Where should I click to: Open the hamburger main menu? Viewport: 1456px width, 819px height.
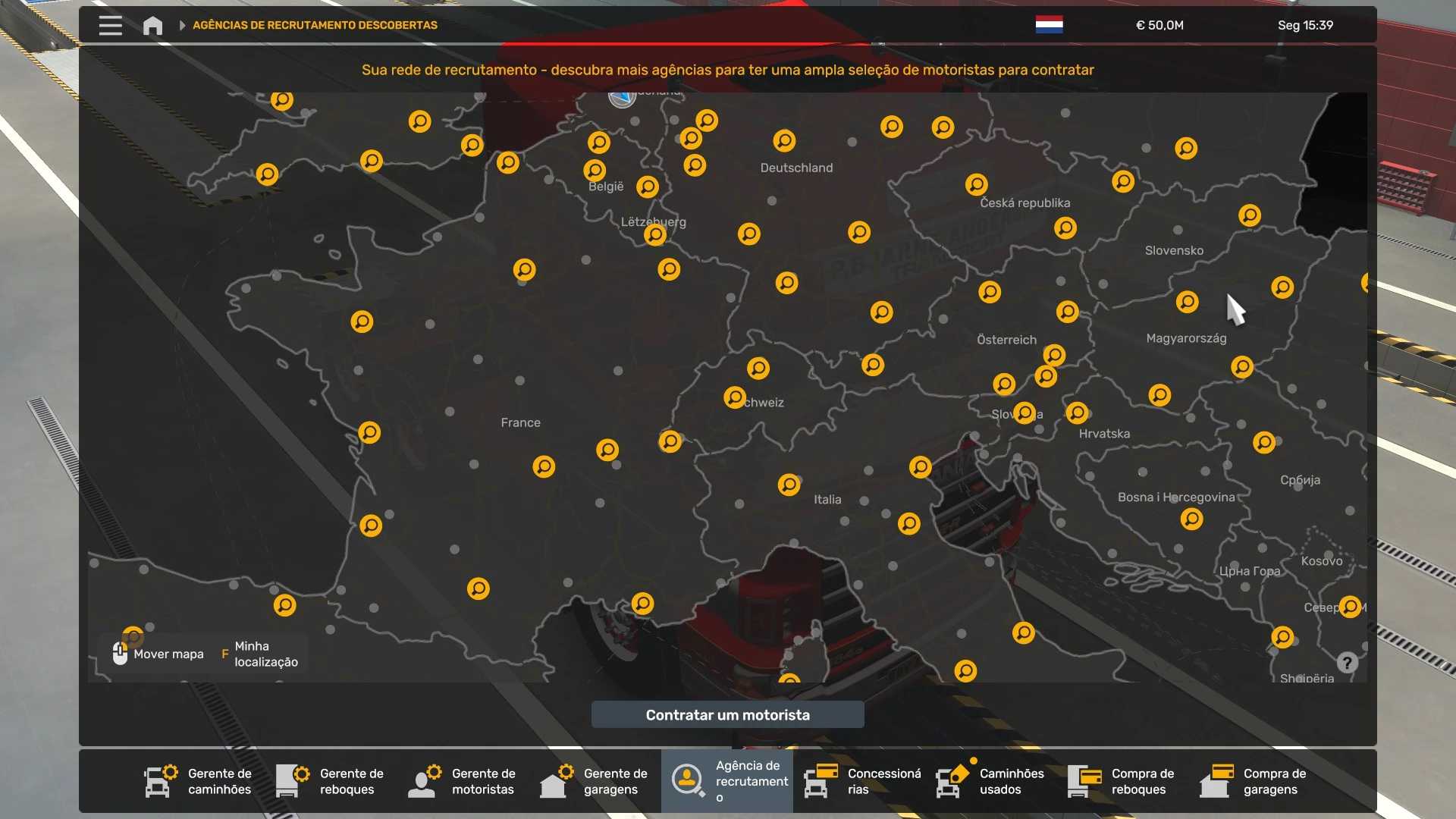110,25
